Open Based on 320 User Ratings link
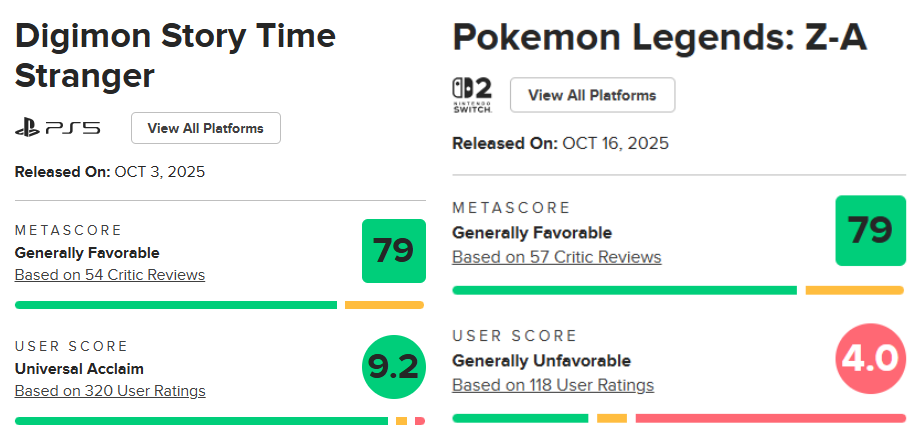The width and height of the screenshot is (921, 447). pos(110,391)
